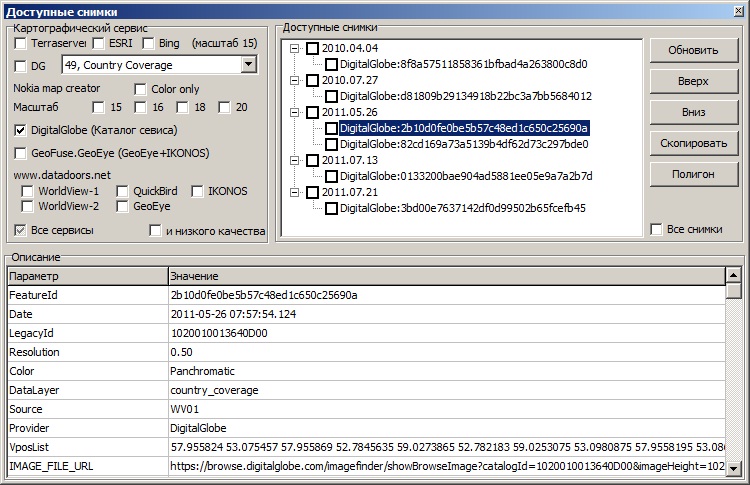Image resolution: width=750 pixels, height=485 pixels.
Task: Click the Скопировать button
Action: [693, 143]
